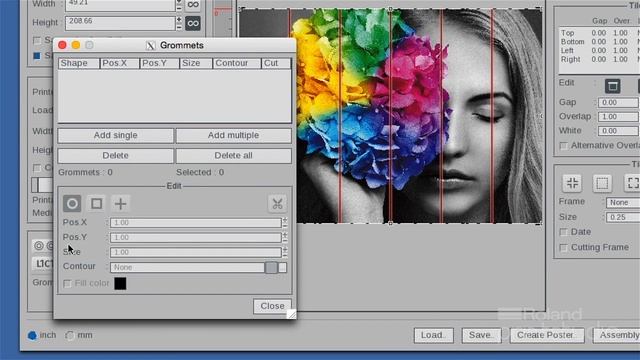Image resolution: width=640 pixels, height=360 pixels.
Task: Click Add single button
Action: click(x=116, y=136)
